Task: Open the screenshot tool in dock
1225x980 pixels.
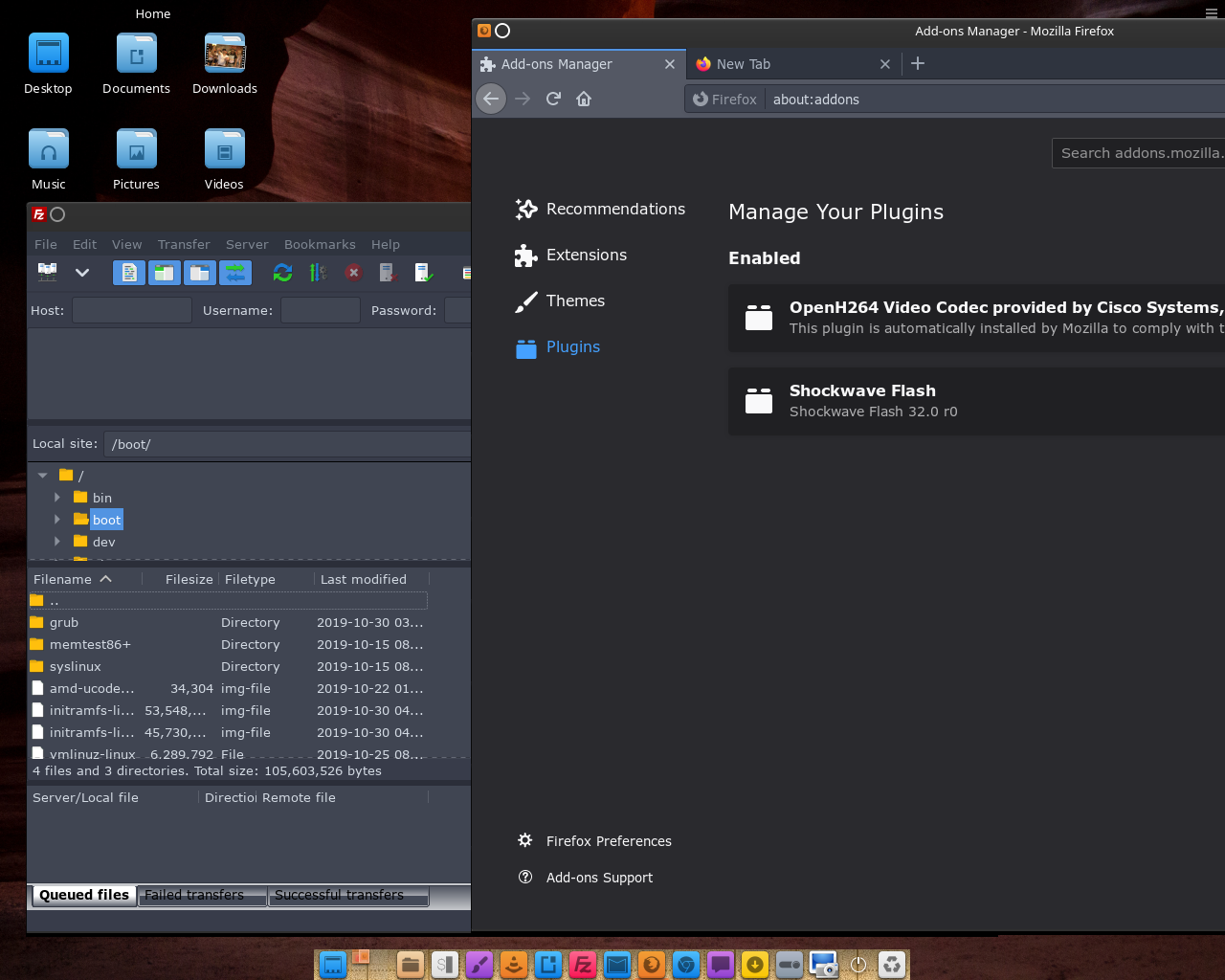Action: pos(823,965)
